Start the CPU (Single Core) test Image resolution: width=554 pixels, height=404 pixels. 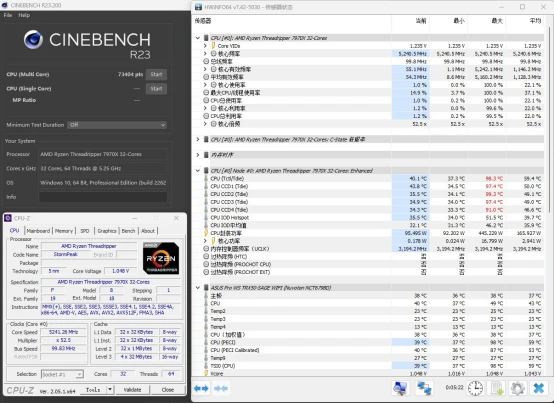pos(156,89)
